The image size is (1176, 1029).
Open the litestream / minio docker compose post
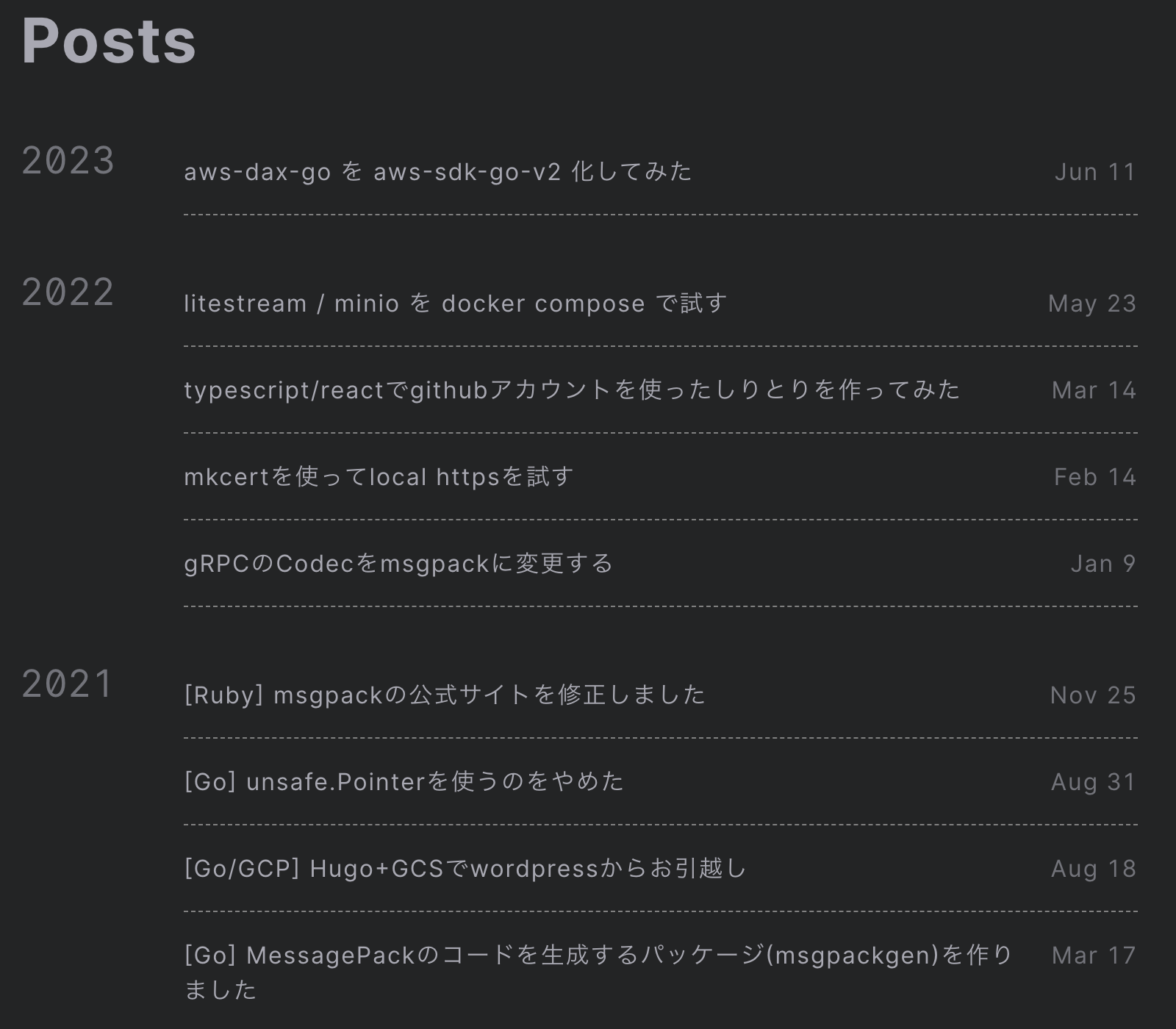[x=455, y=304]
